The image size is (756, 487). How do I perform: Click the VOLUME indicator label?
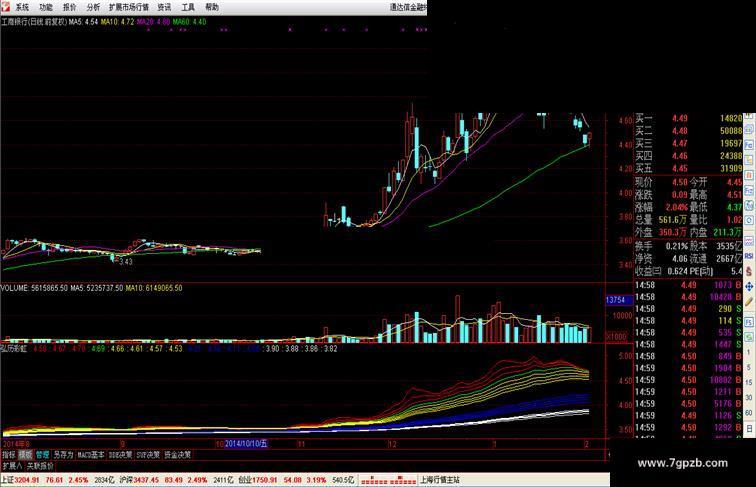pyautogui.click(x=14, y=288)
